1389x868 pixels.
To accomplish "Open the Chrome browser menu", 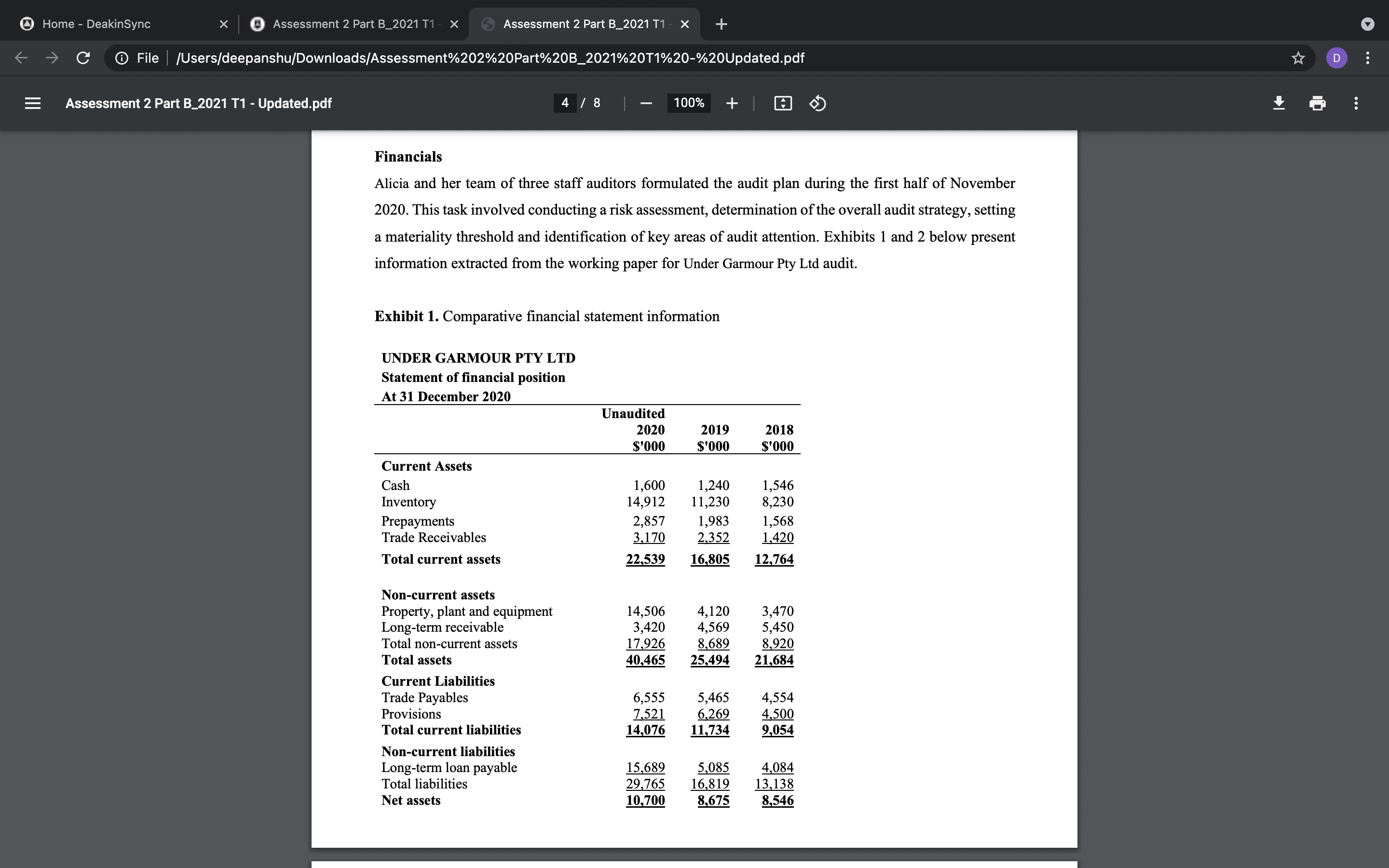I will click(1368, 57).
